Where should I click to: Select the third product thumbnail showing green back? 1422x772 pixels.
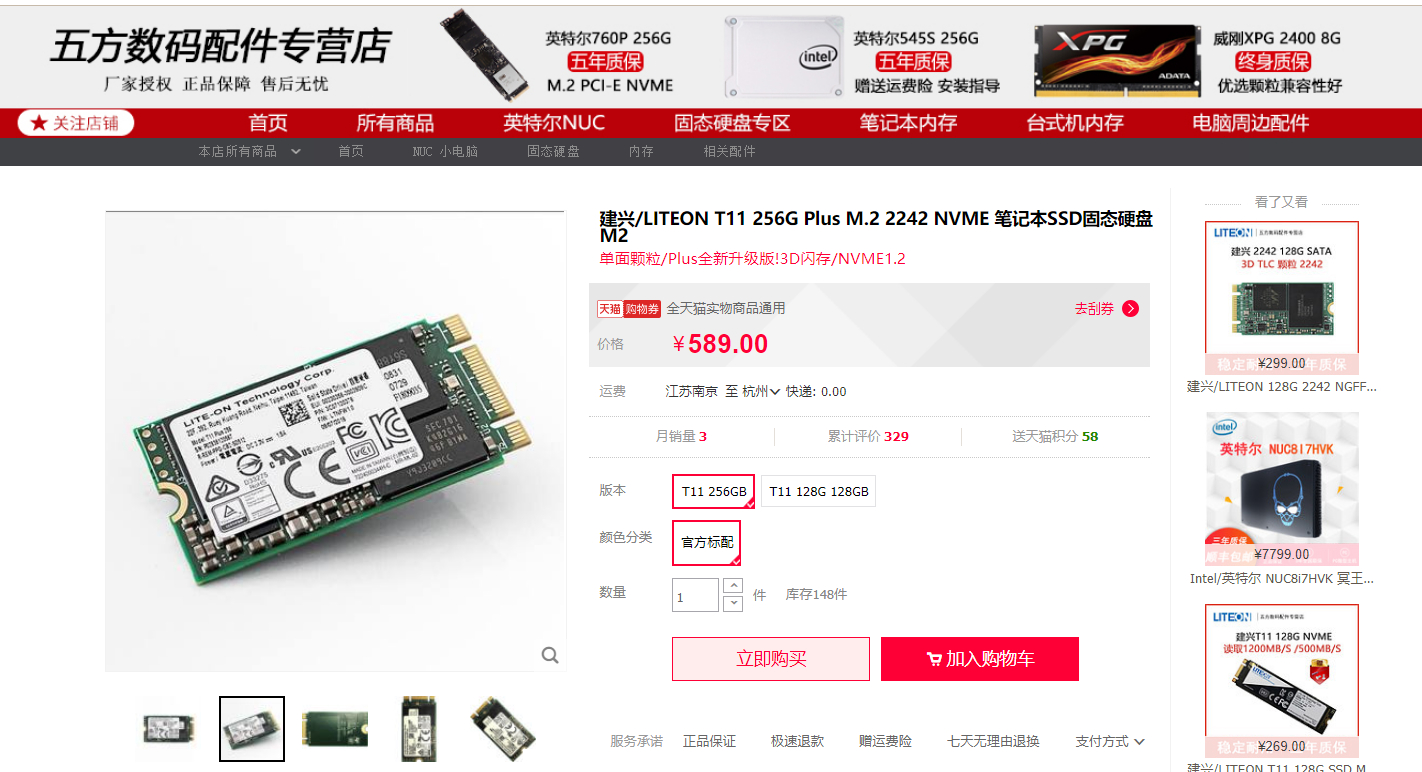335,729
